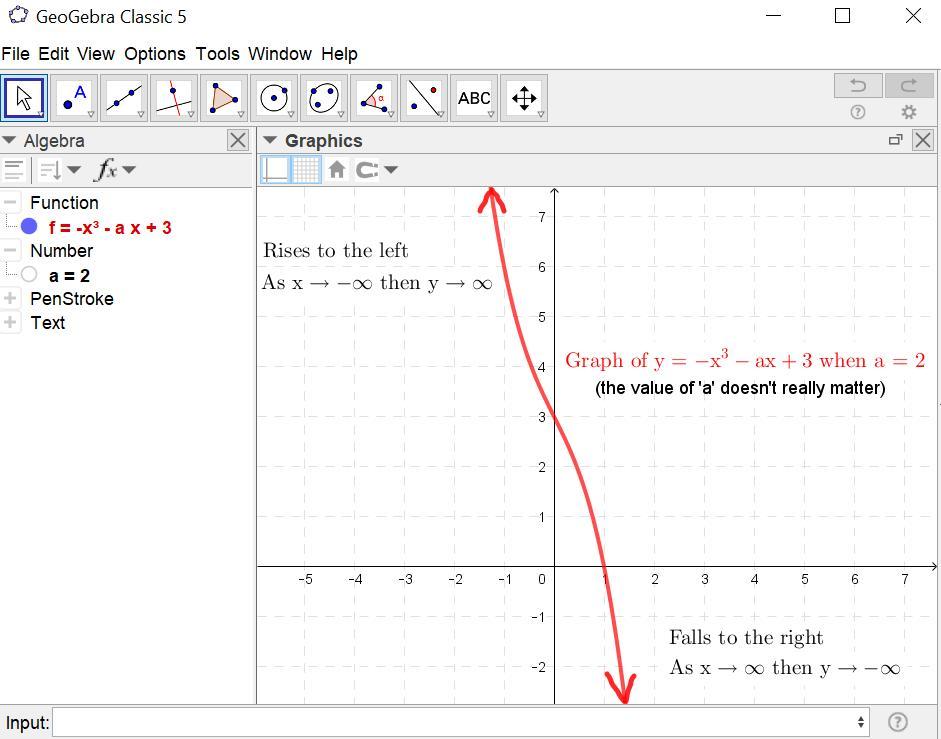Viewport: 941px width, 739px height.
Task: Click the Input bar field
Action: pyautogui.click(x=461, y=722)
